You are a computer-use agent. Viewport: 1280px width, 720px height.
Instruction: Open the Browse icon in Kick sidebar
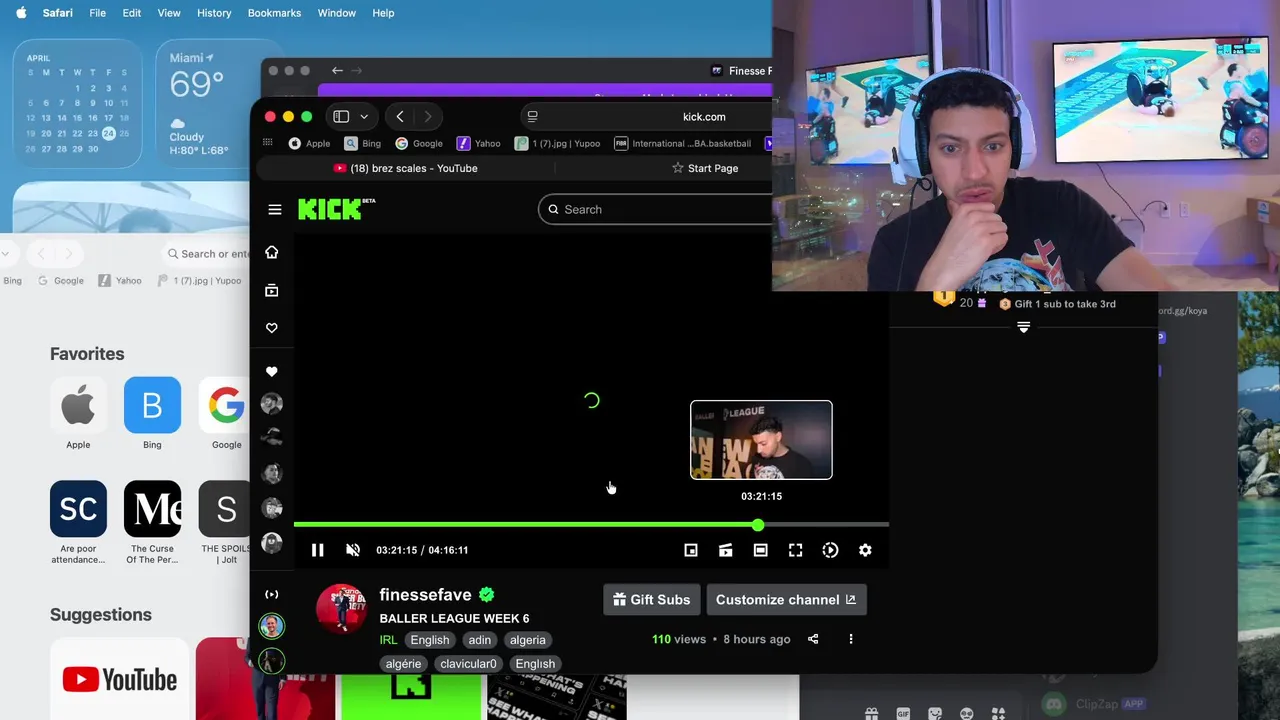[x=272, y=290]
